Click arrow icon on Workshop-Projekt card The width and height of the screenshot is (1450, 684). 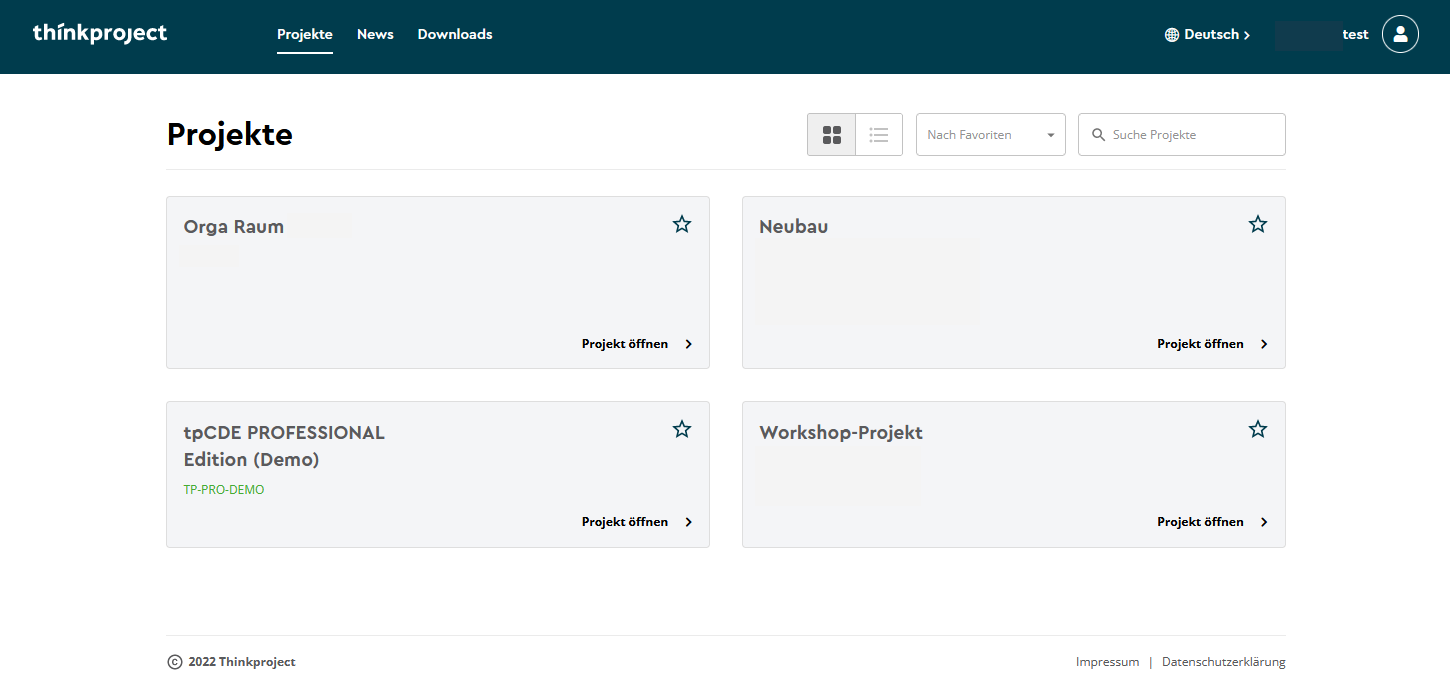click(x=1264, y=522)
